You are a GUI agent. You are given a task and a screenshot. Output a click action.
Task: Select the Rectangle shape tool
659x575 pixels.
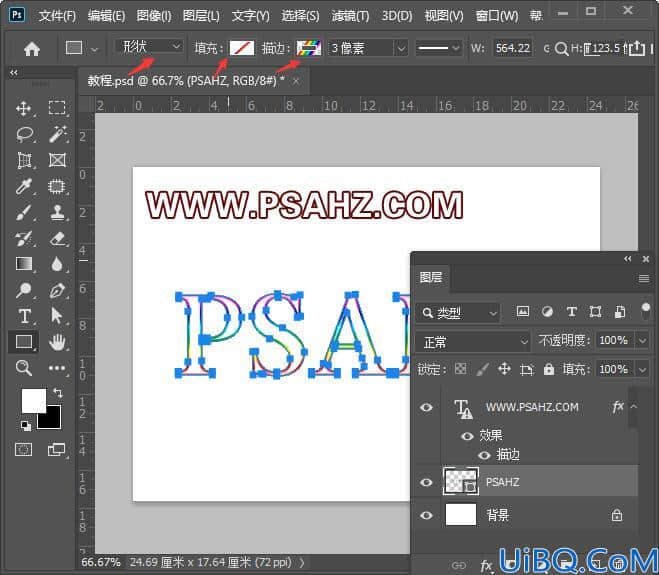coord(24,342)
